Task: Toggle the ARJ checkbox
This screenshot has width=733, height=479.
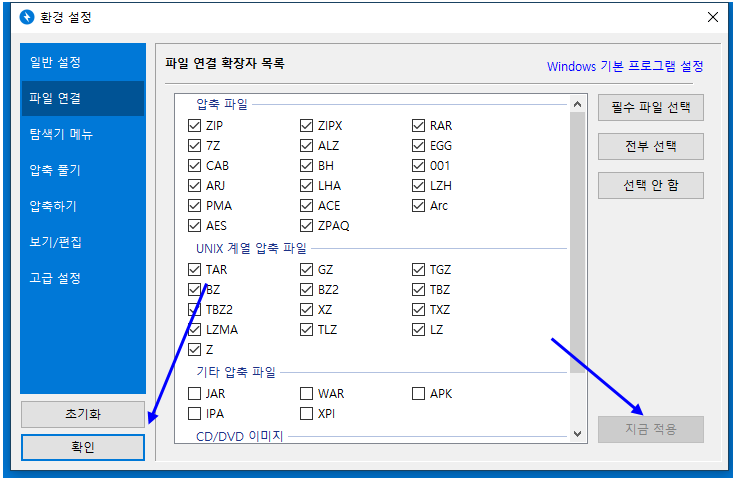Action: (x=194, y=186)
